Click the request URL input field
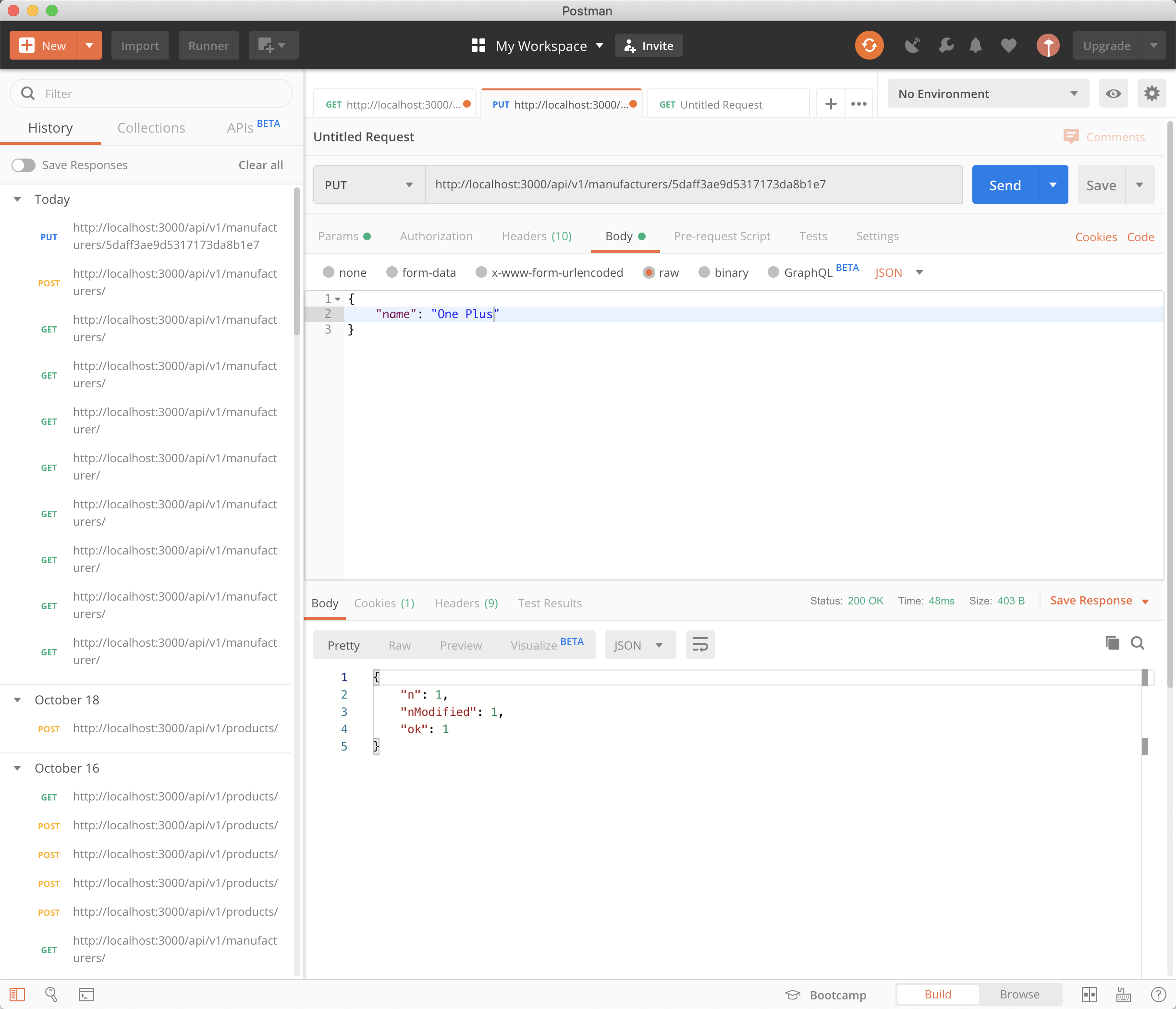Screen dimensions: 1176x1009 [x=692, y=185]
